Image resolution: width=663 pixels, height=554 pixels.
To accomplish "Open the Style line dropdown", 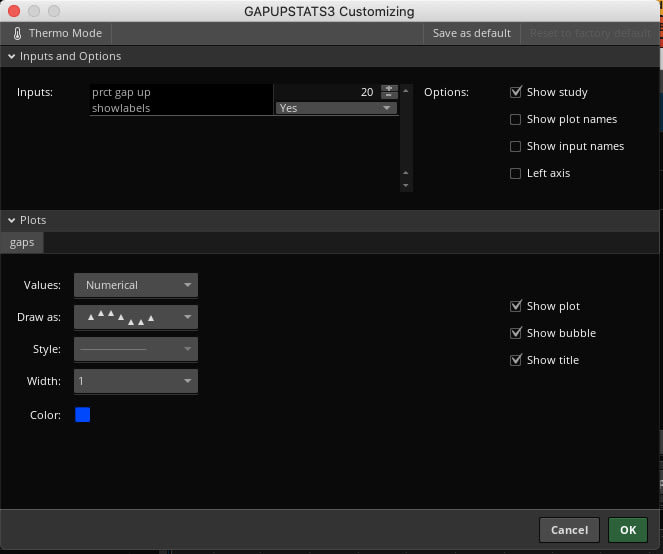I will coord(136,349).
